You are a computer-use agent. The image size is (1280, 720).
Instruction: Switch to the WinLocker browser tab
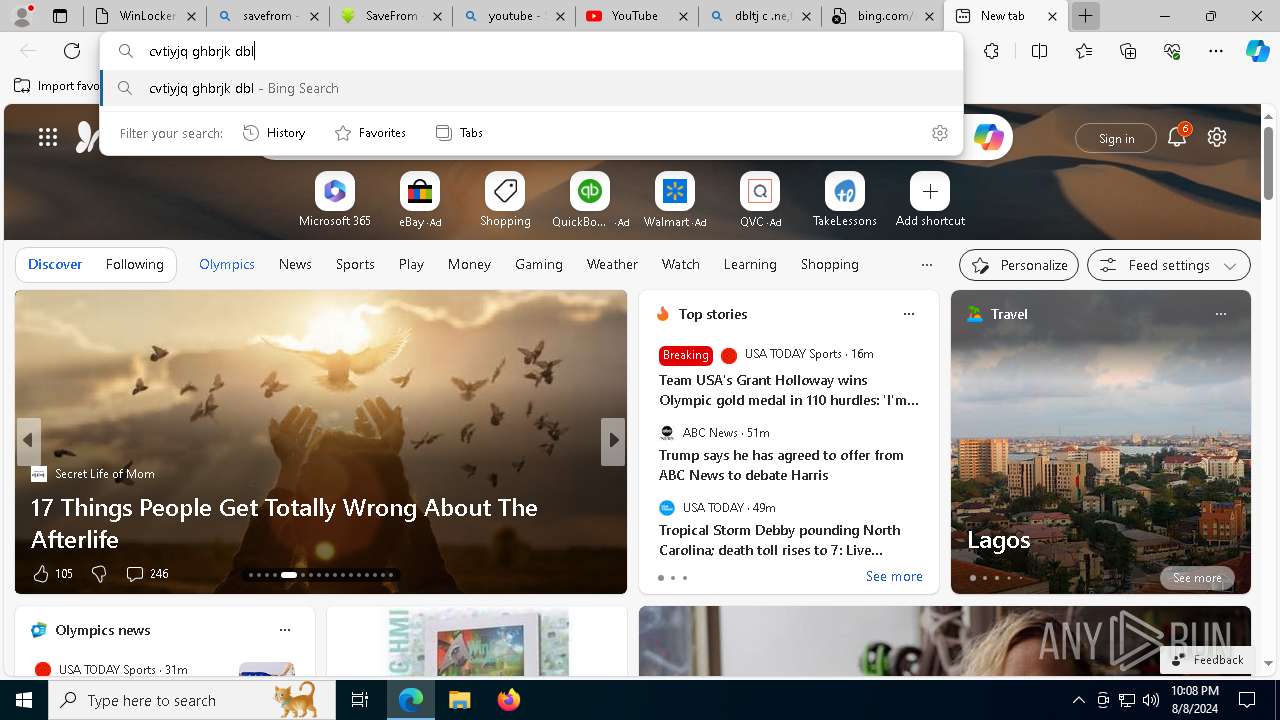(x=145, y=16)
